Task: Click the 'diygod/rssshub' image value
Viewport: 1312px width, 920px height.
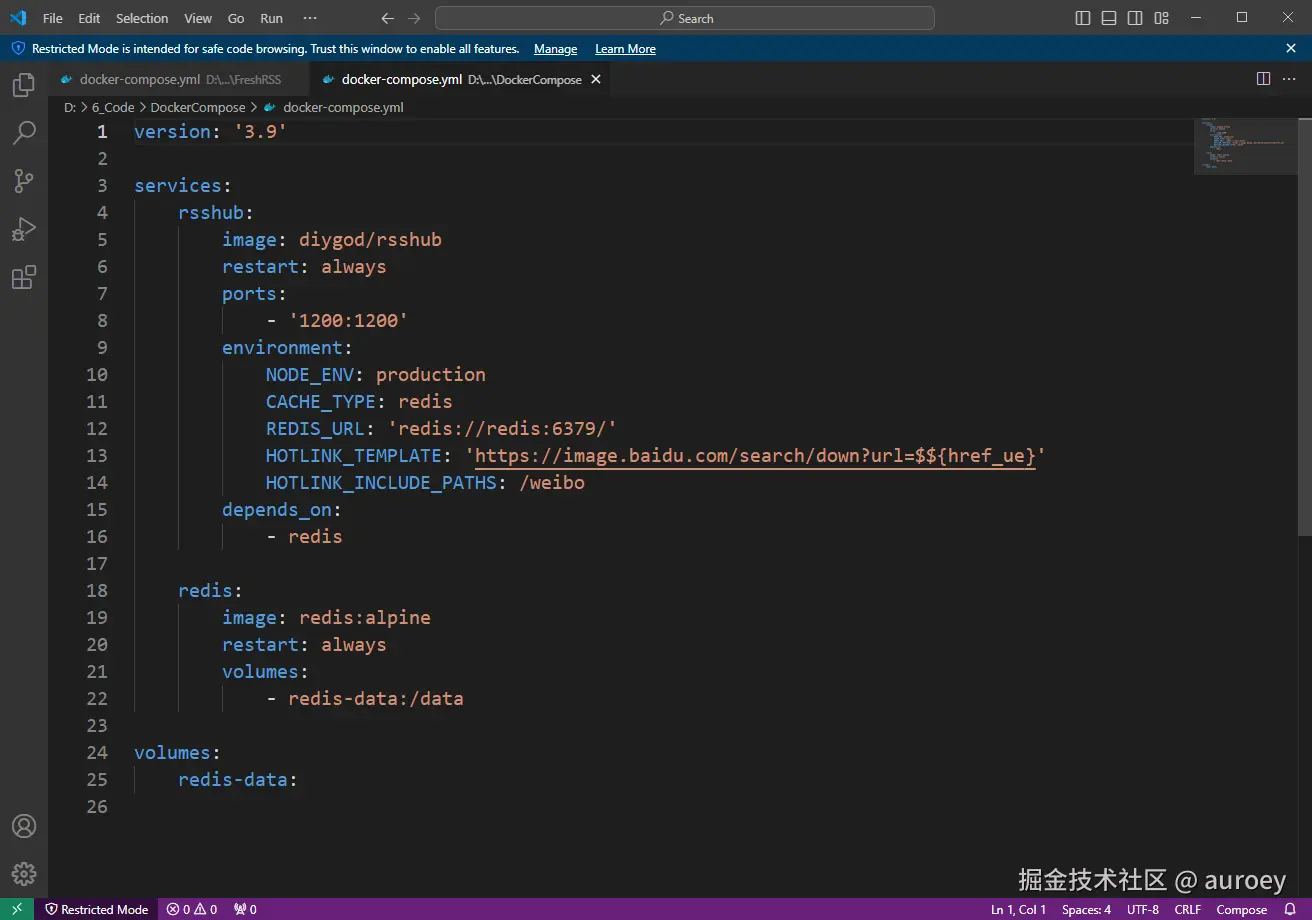Action: tap(370, 240)
